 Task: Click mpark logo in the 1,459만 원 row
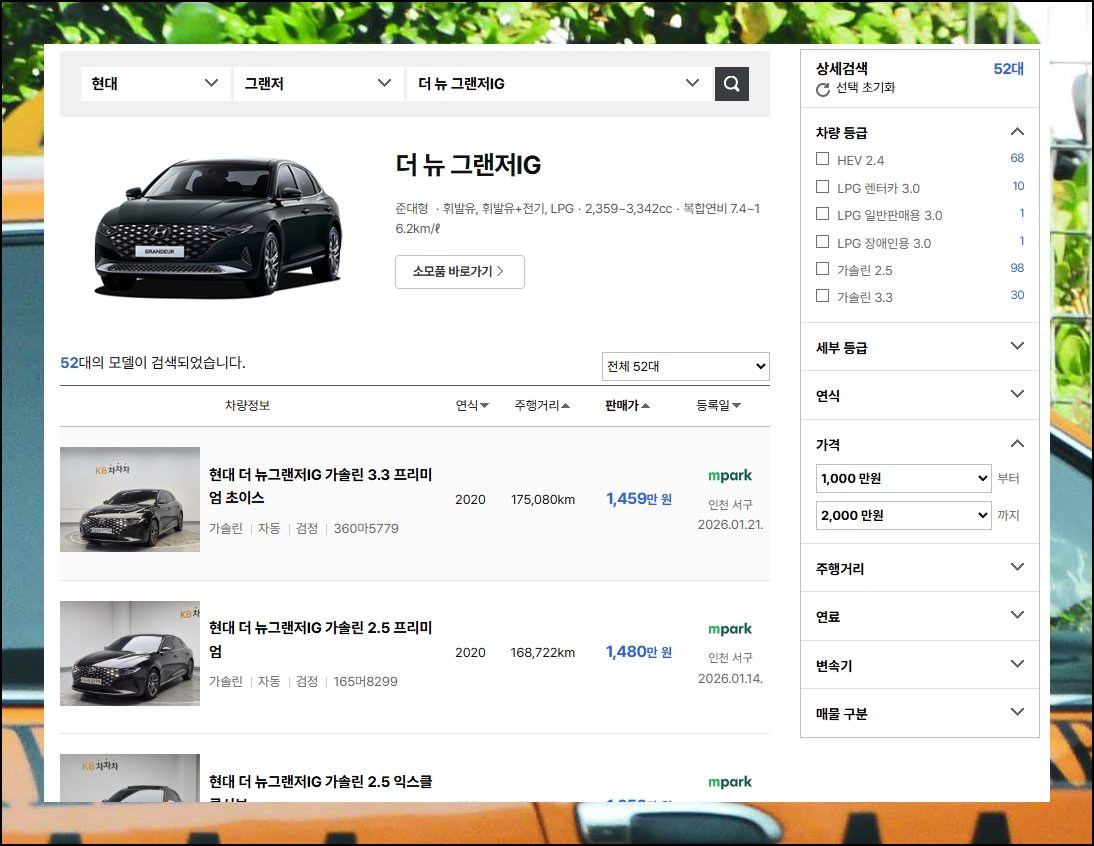coord(730,476)
